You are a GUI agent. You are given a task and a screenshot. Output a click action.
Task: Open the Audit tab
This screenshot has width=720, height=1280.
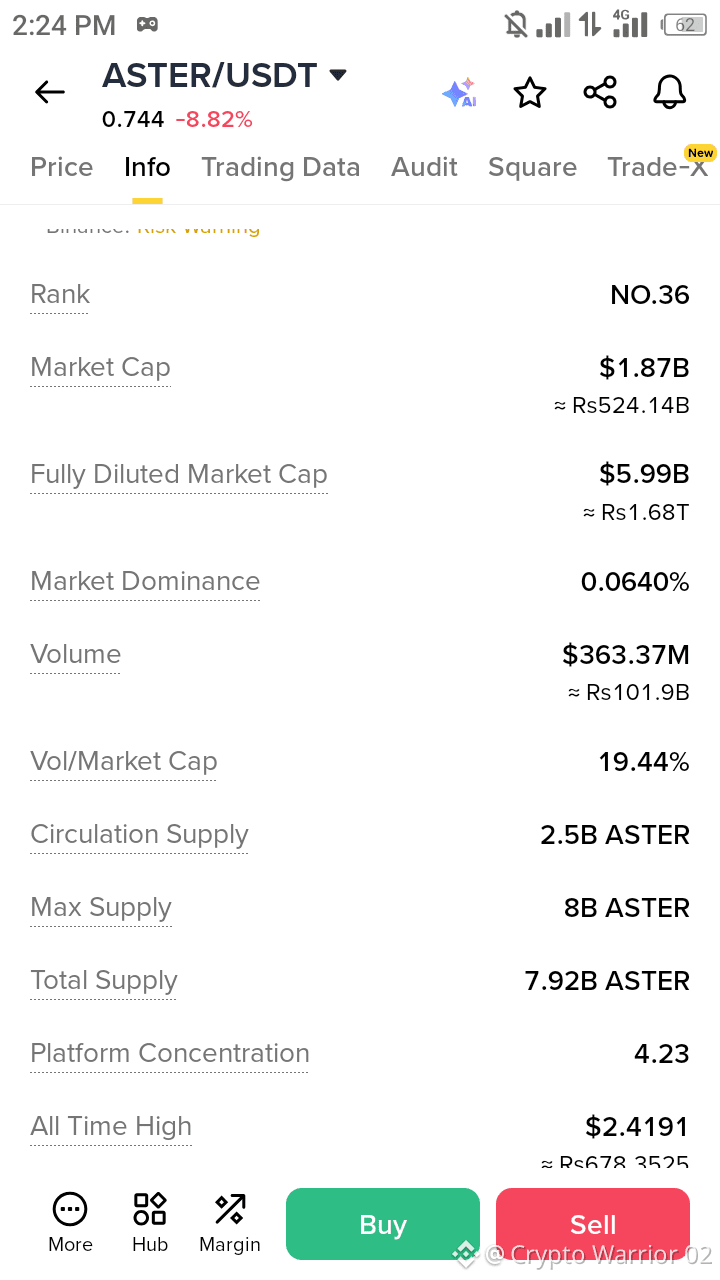[424, 167]
